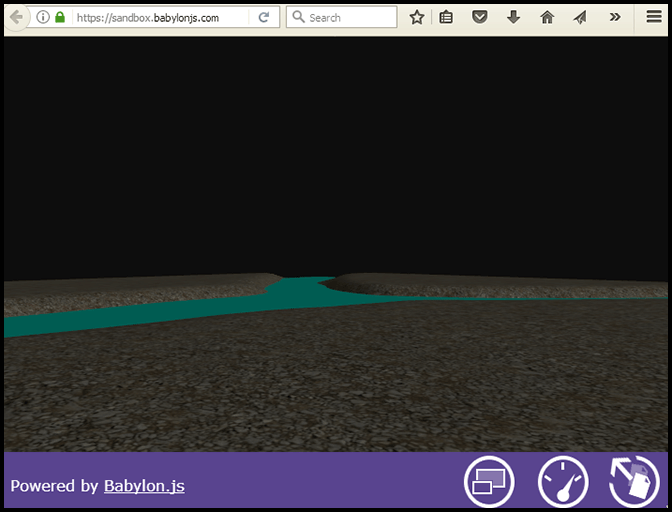The image size is (672, 512).
Task: Switch to fullscreen with the screens icon
Action: (489, 482)
